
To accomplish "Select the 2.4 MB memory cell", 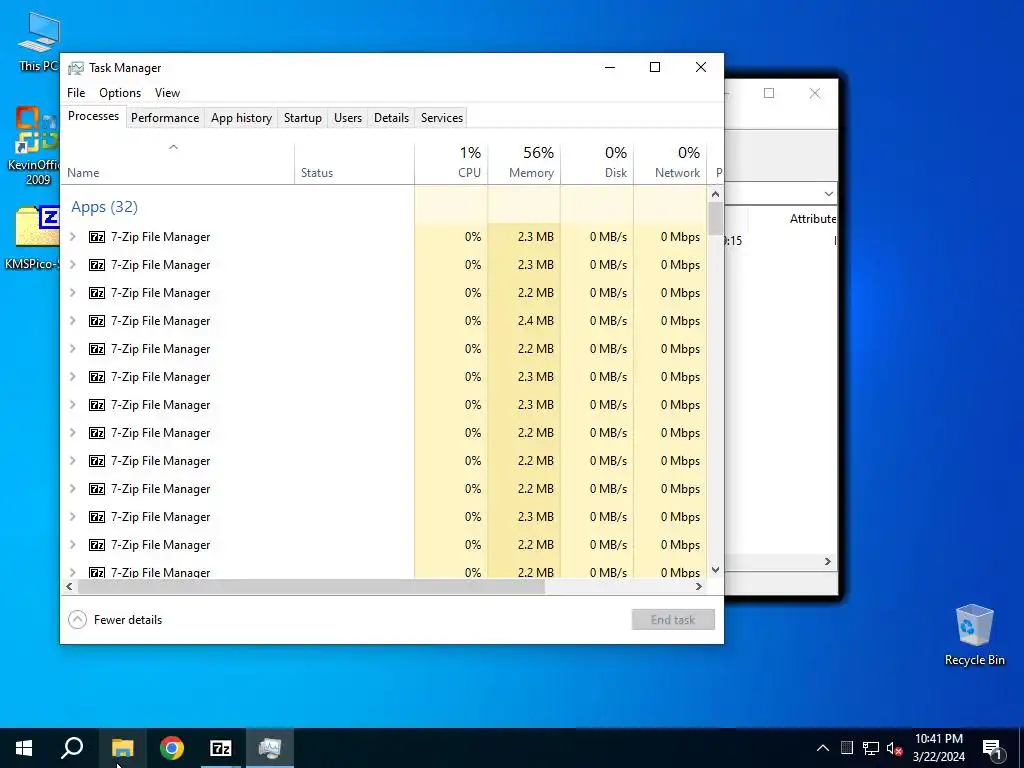I will pos(524,321).
